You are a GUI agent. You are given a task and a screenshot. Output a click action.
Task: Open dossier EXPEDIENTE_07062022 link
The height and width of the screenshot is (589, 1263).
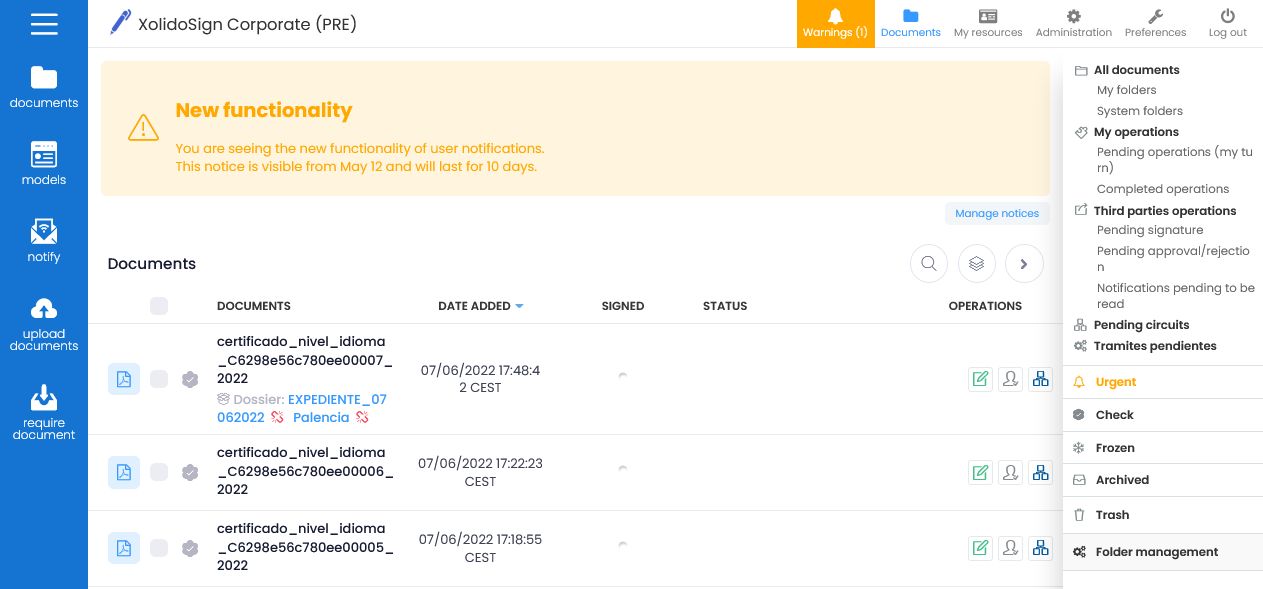(302, 408)
